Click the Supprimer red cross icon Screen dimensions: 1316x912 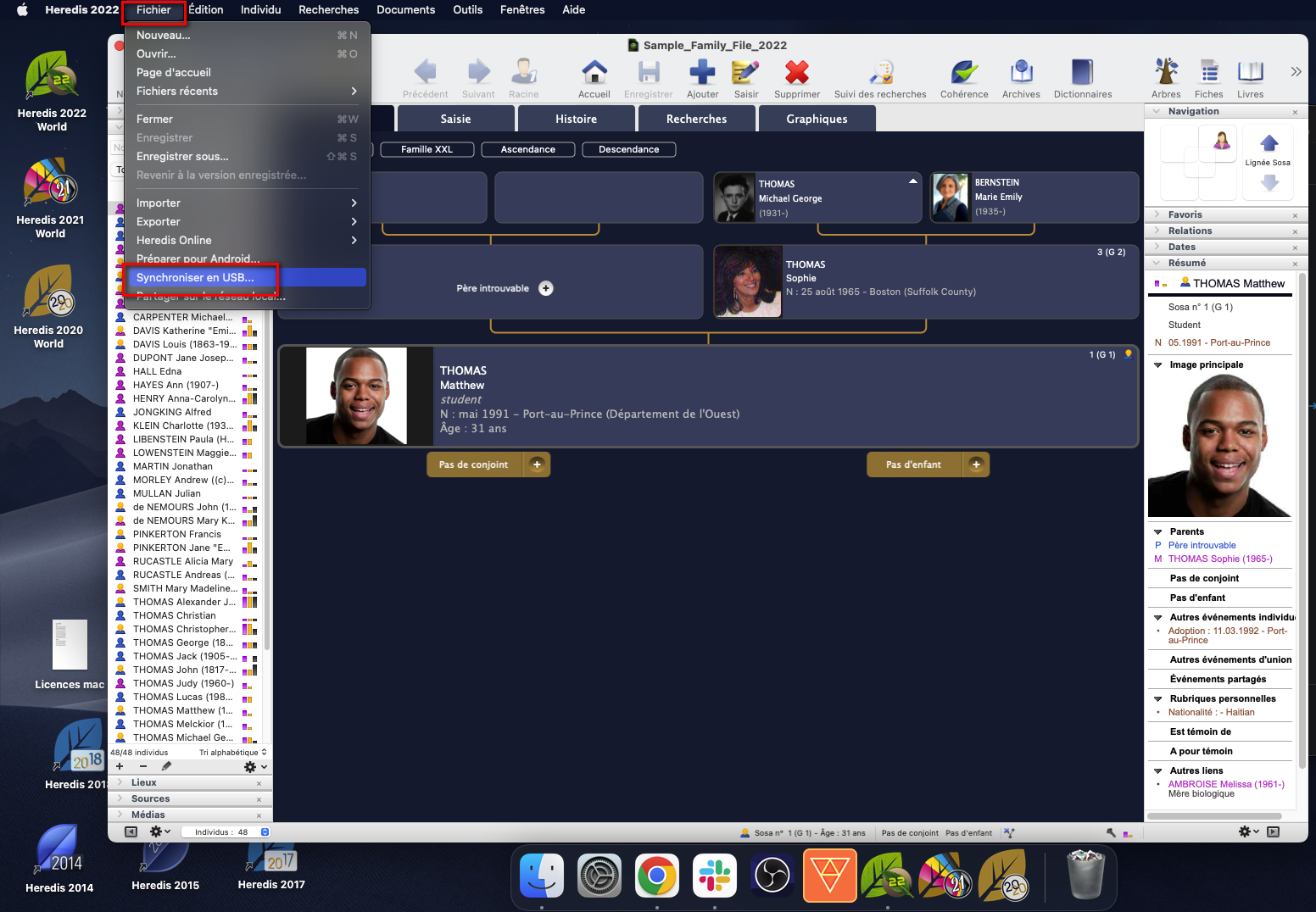[x=796, y=75]
